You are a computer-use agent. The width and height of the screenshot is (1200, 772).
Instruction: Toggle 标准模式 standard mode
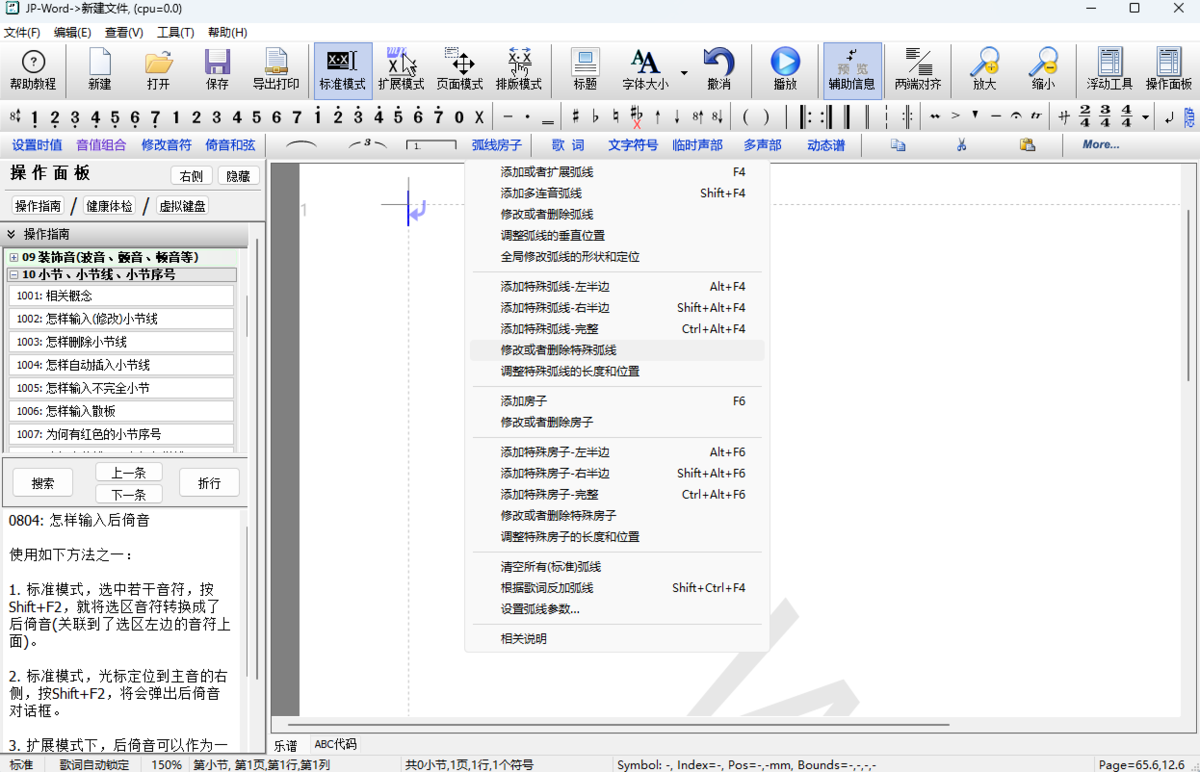point(343,69)
